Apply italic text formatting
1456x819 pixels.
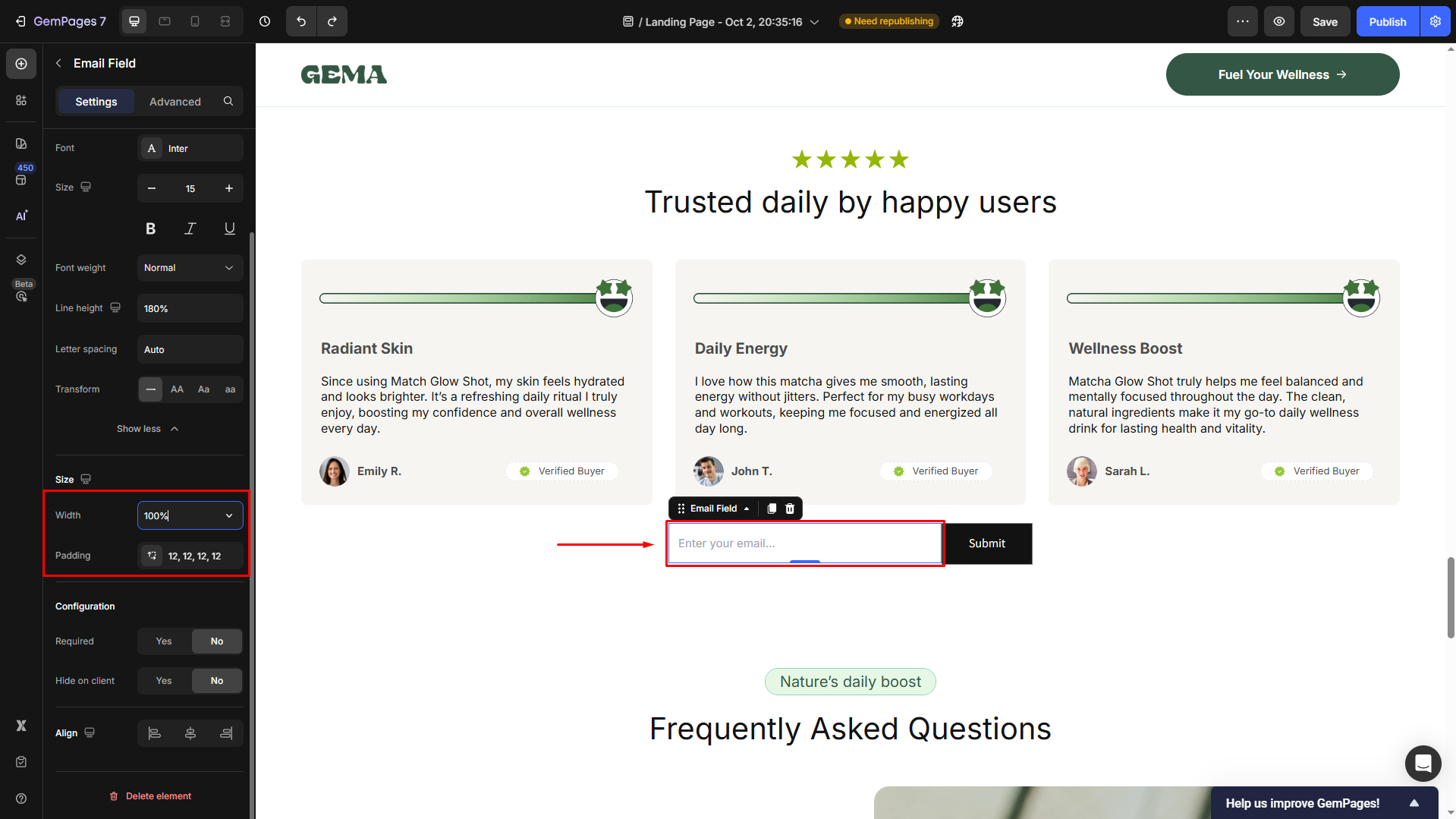pyautogui.click(x=190, y=228)
